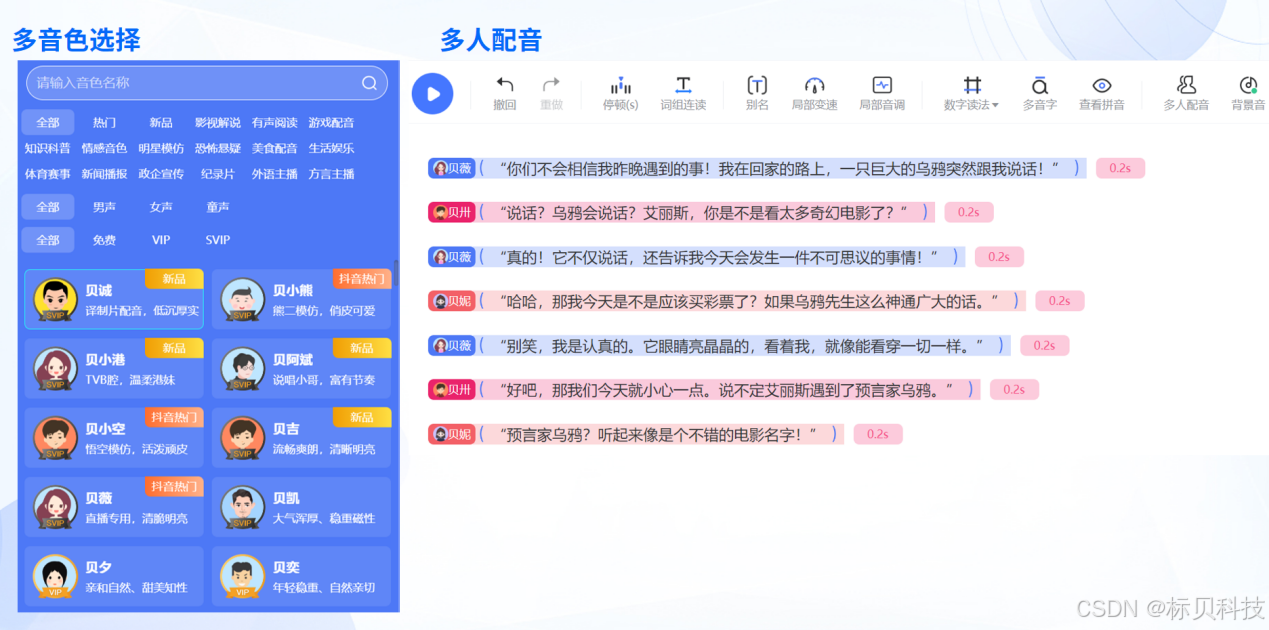Select the 游戏配音 category filter
The width and height of the screenshot is (1269, 630).
click(x=331, y=122)
